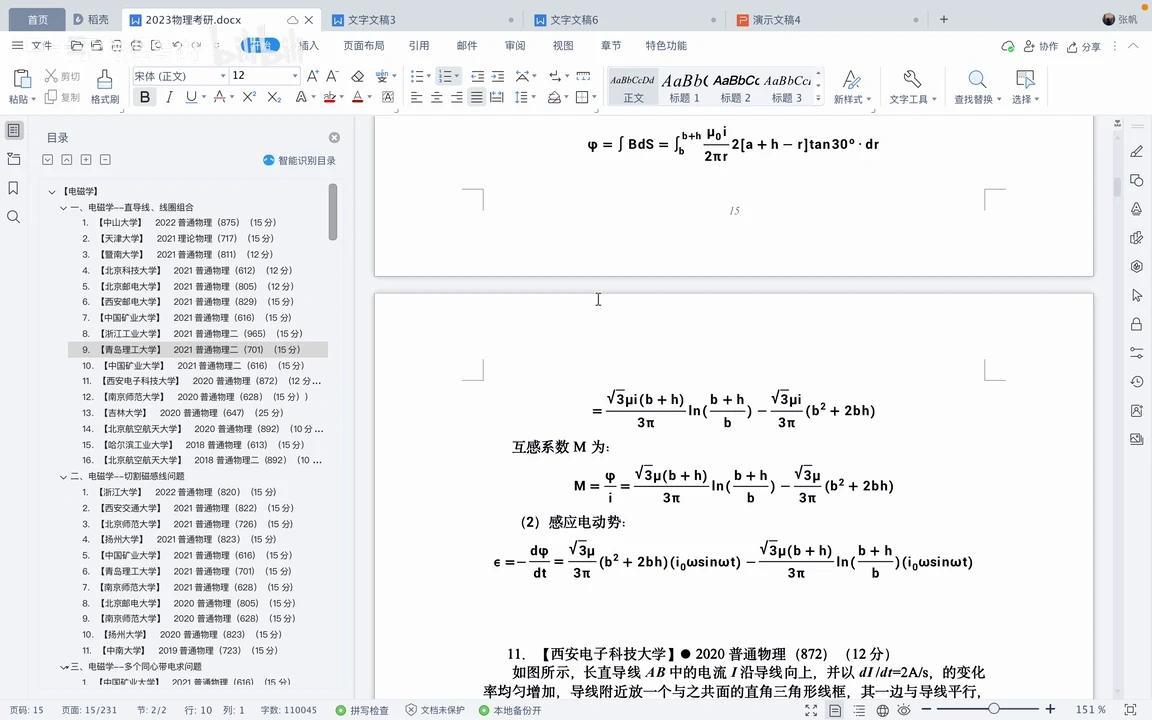Click red font color swatch
Viewport: 1152px width, 720px height.
coord(357,97)
